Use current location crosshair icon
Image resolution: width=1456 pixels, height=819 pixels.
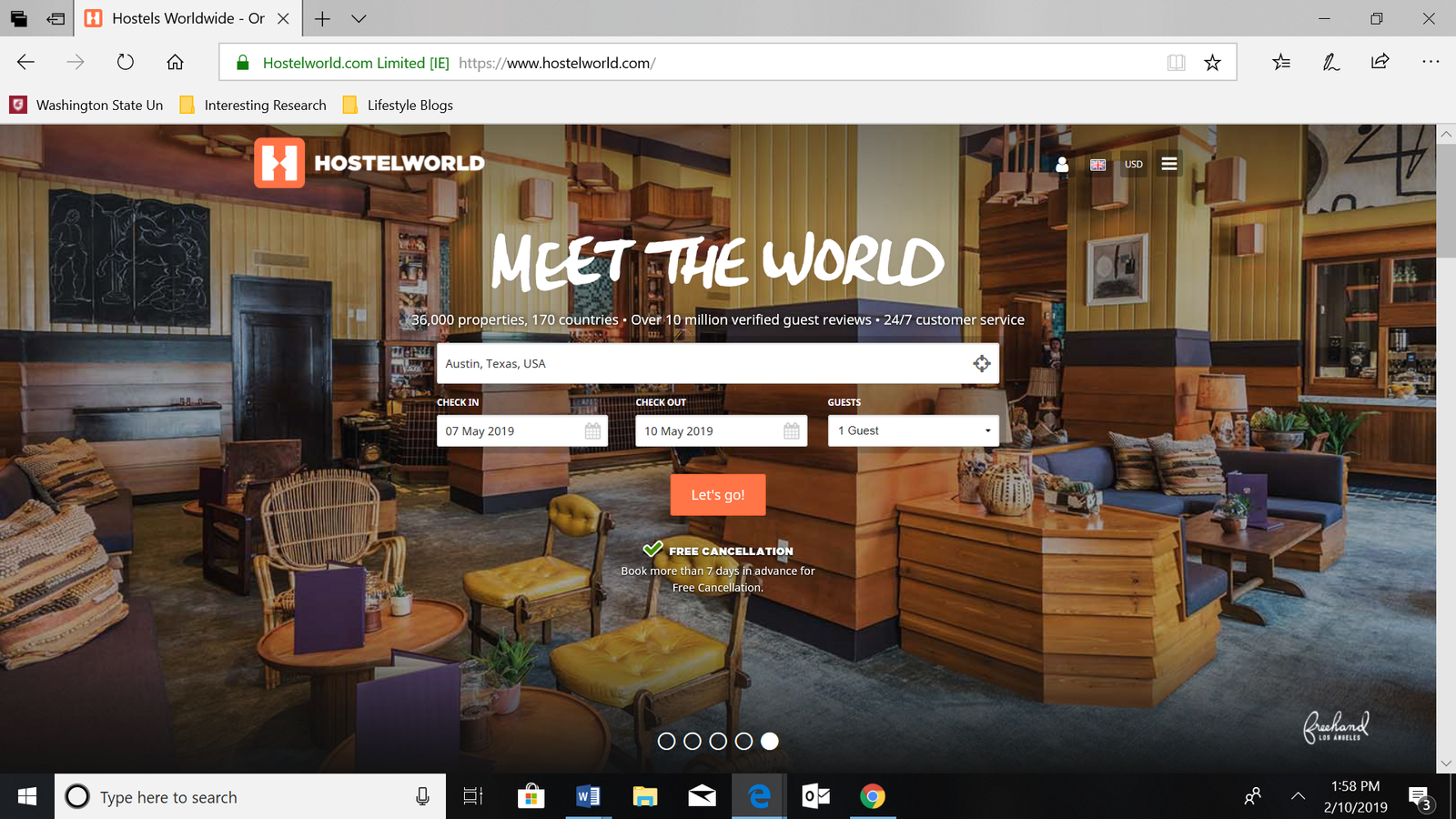(982, 364)
